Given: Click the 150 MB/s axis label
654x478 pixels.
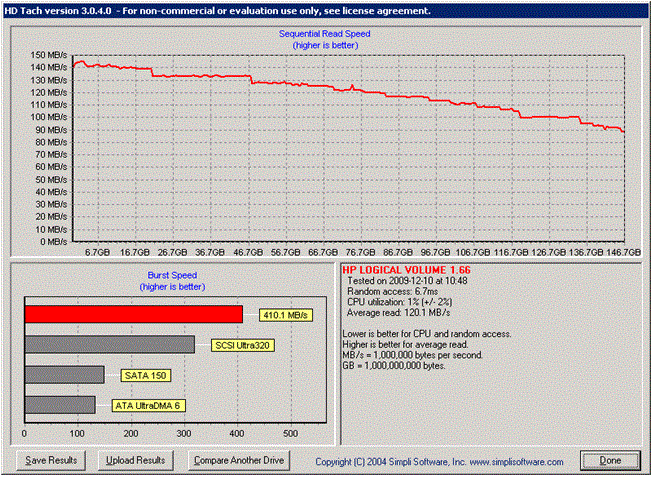Looking at the screenshot, I should coord(49,55).
